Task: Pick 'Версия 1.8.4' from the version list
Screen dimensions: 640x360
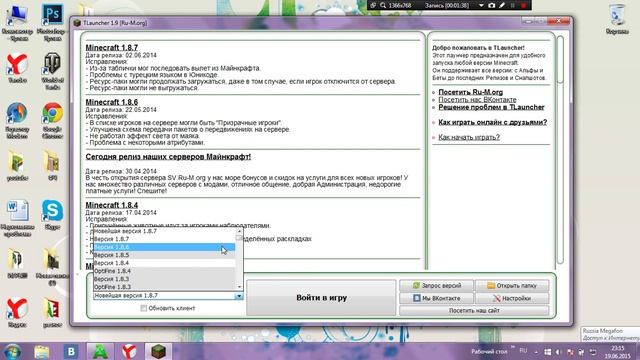Action: (164, 263)
